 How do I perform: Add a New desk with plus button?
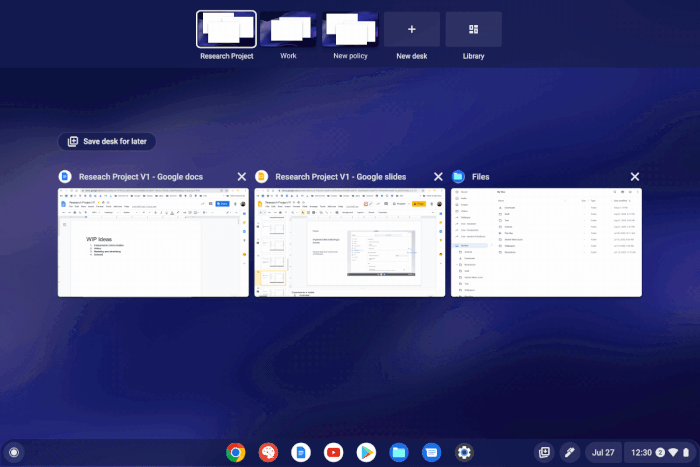[412, 29]
